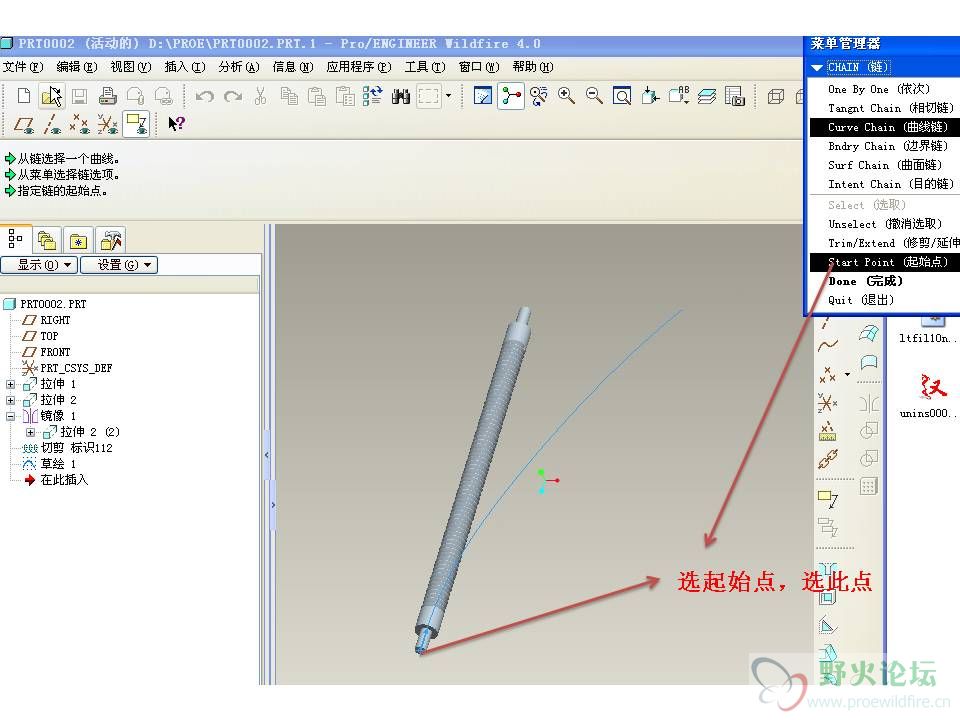Switch to folder browser tab icon
The image size is (960, 720).
pos(47,241)
